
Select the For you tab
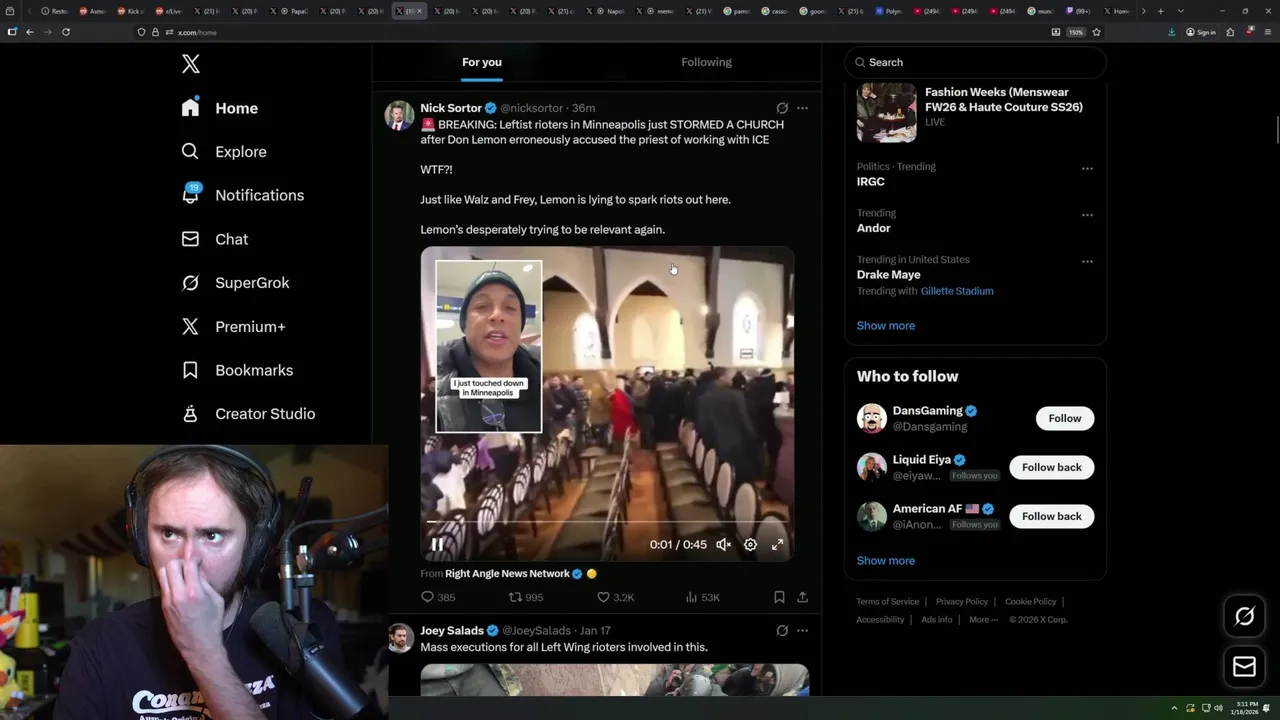click(x=482, y=62)
